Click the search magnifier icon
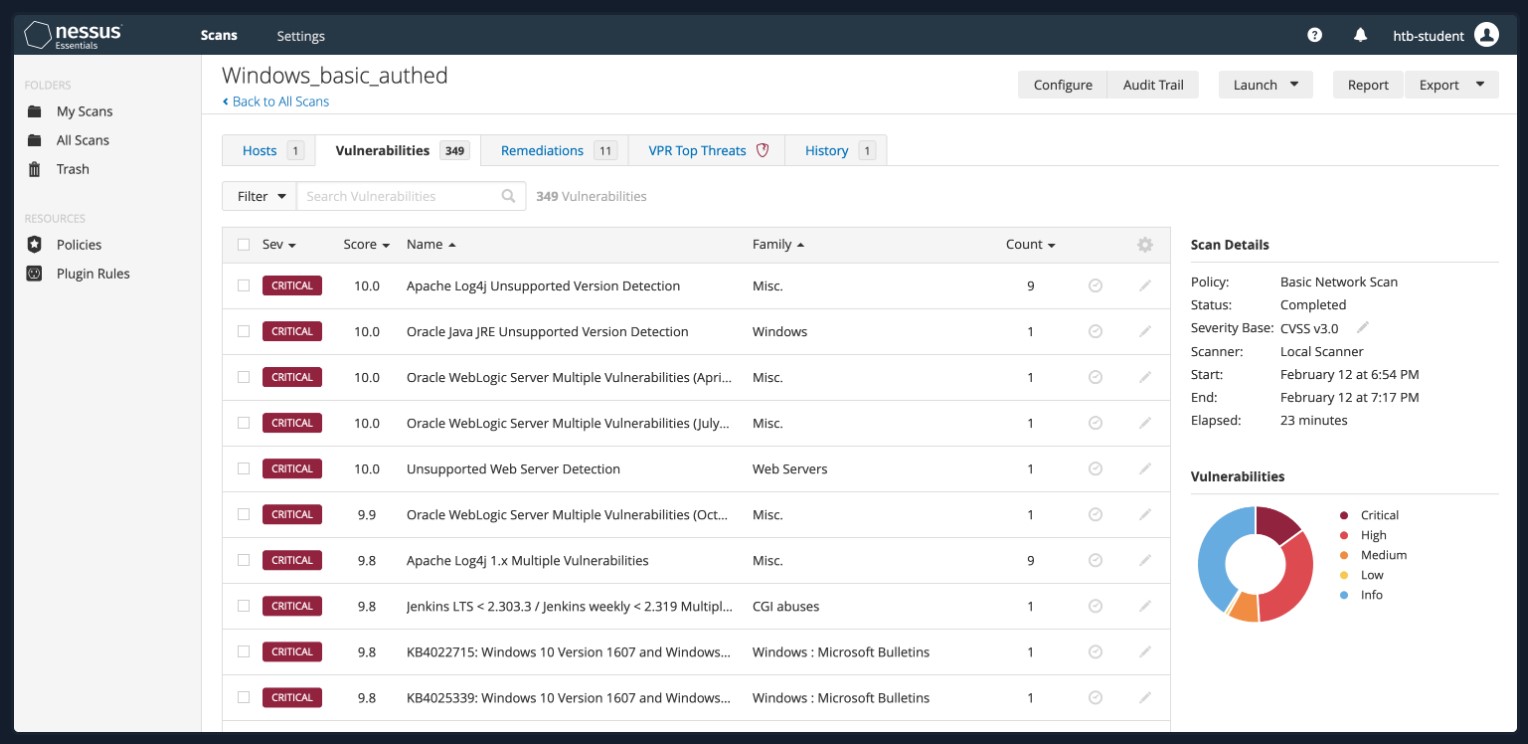 pos(509,196)
